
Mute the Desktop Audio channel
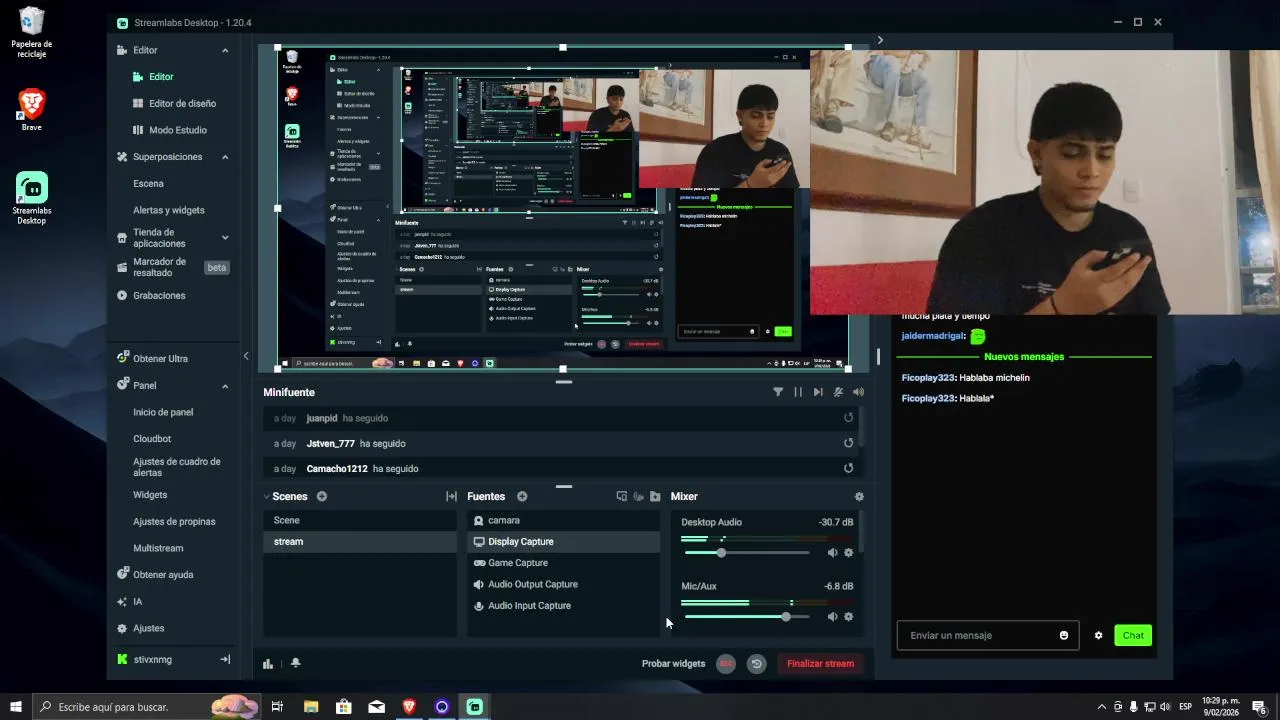(832, 553)
